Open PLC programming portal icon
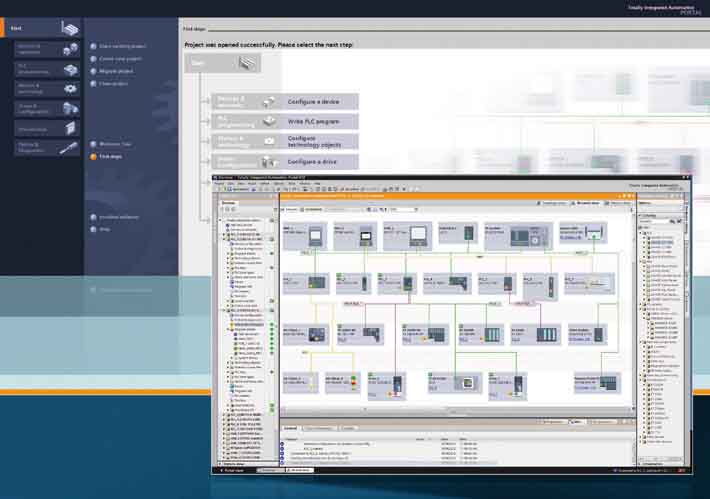 click(70, 69)
